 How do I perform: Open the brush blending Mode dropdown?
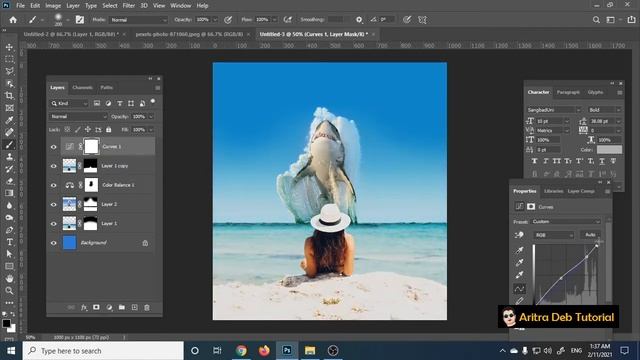click(138, 20)
